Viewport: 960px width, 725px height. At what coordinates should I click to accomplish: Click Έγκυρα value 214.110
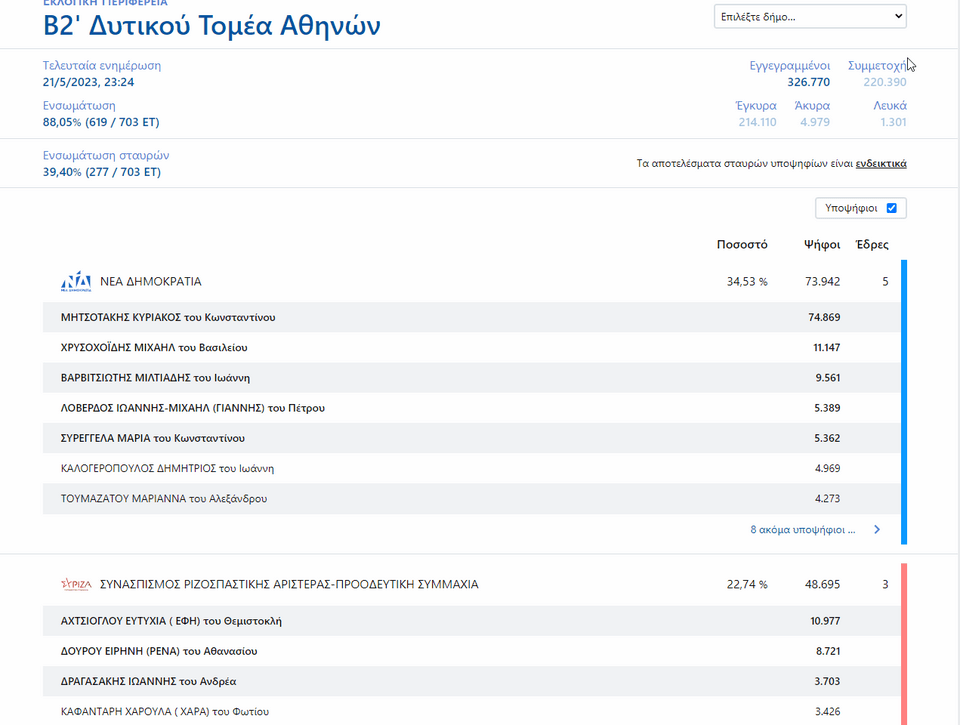tap(757, 122)
